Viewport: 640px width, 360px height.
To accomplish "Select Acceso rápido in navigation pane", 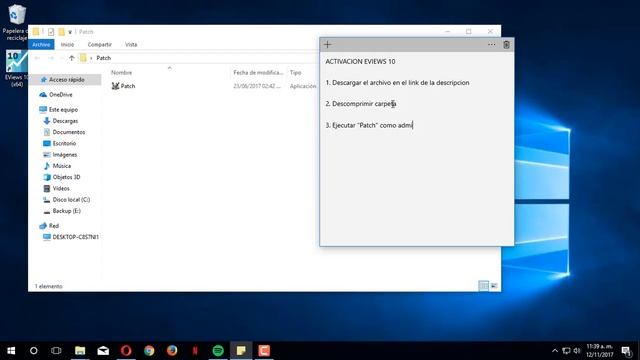I will tap(67, 80).
